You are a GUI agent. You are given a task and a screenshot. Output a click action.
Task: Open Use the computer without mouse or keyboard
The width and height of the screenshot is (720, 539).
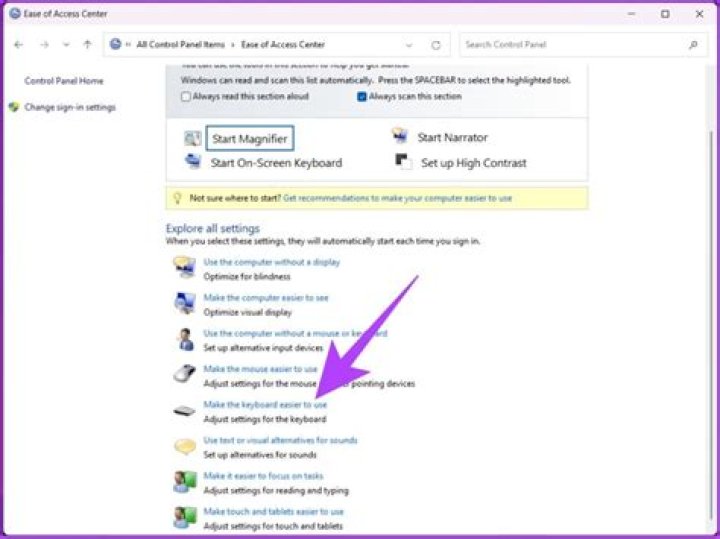click(x=295, y=333)
